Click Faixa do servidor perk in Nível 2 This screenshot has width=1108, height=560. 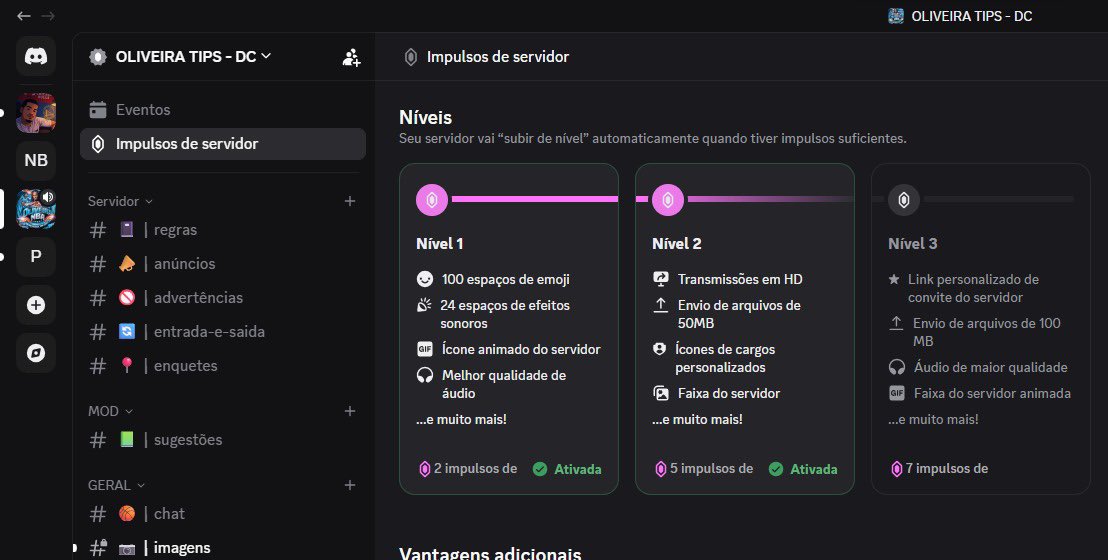717,393
